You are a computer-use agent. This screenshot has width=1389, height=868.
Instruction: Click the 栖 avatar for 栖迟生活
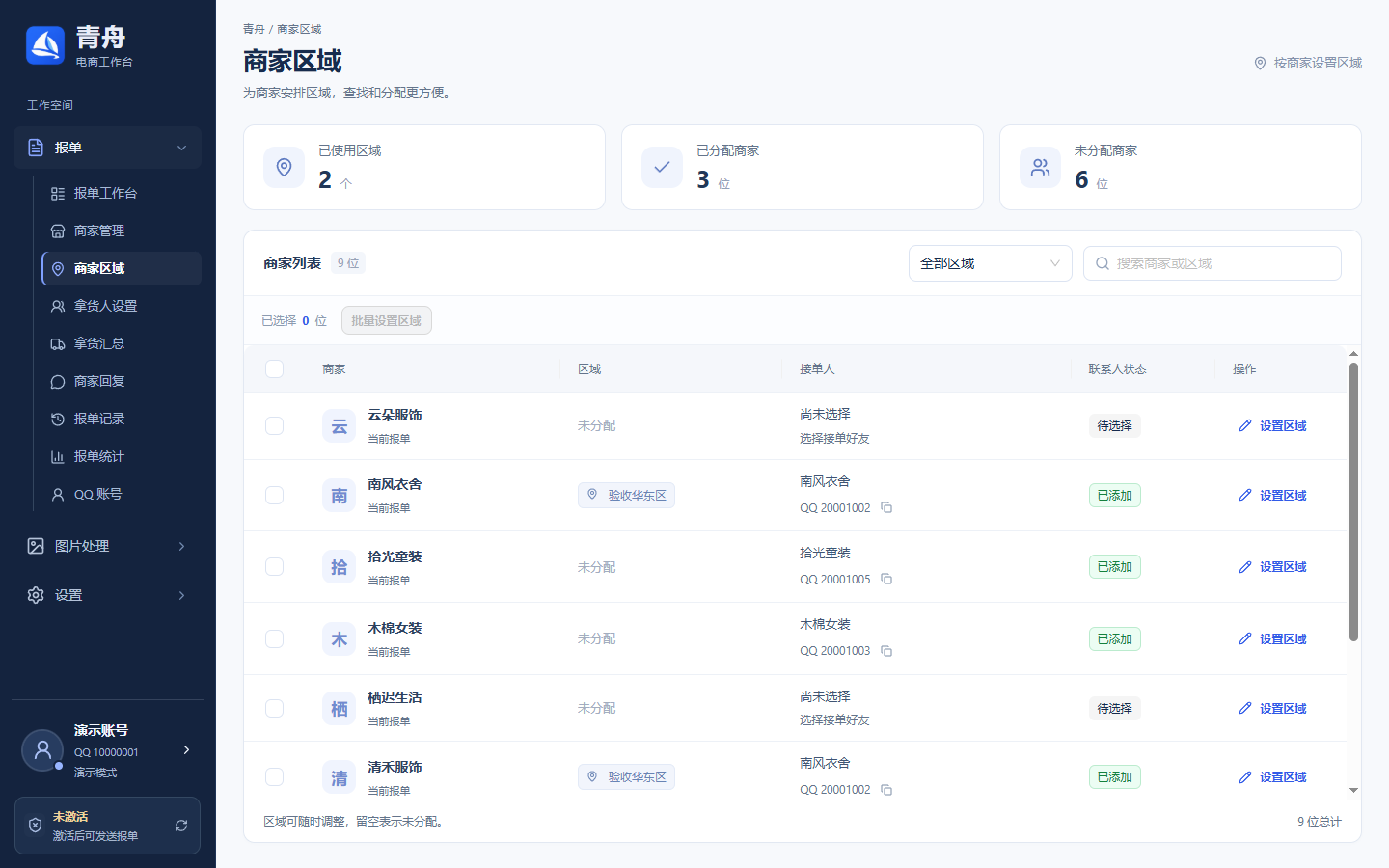(340, 709)
